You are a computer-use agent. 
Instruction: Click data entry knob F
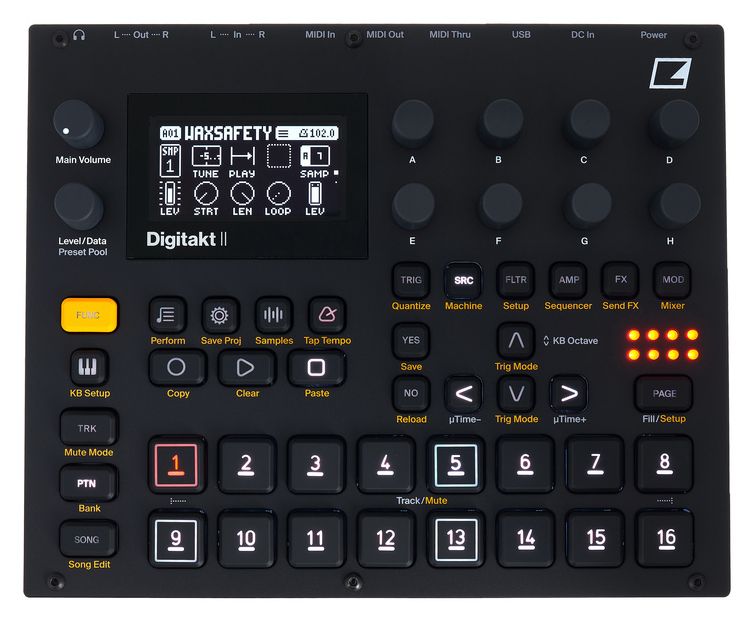coord(502,205)
